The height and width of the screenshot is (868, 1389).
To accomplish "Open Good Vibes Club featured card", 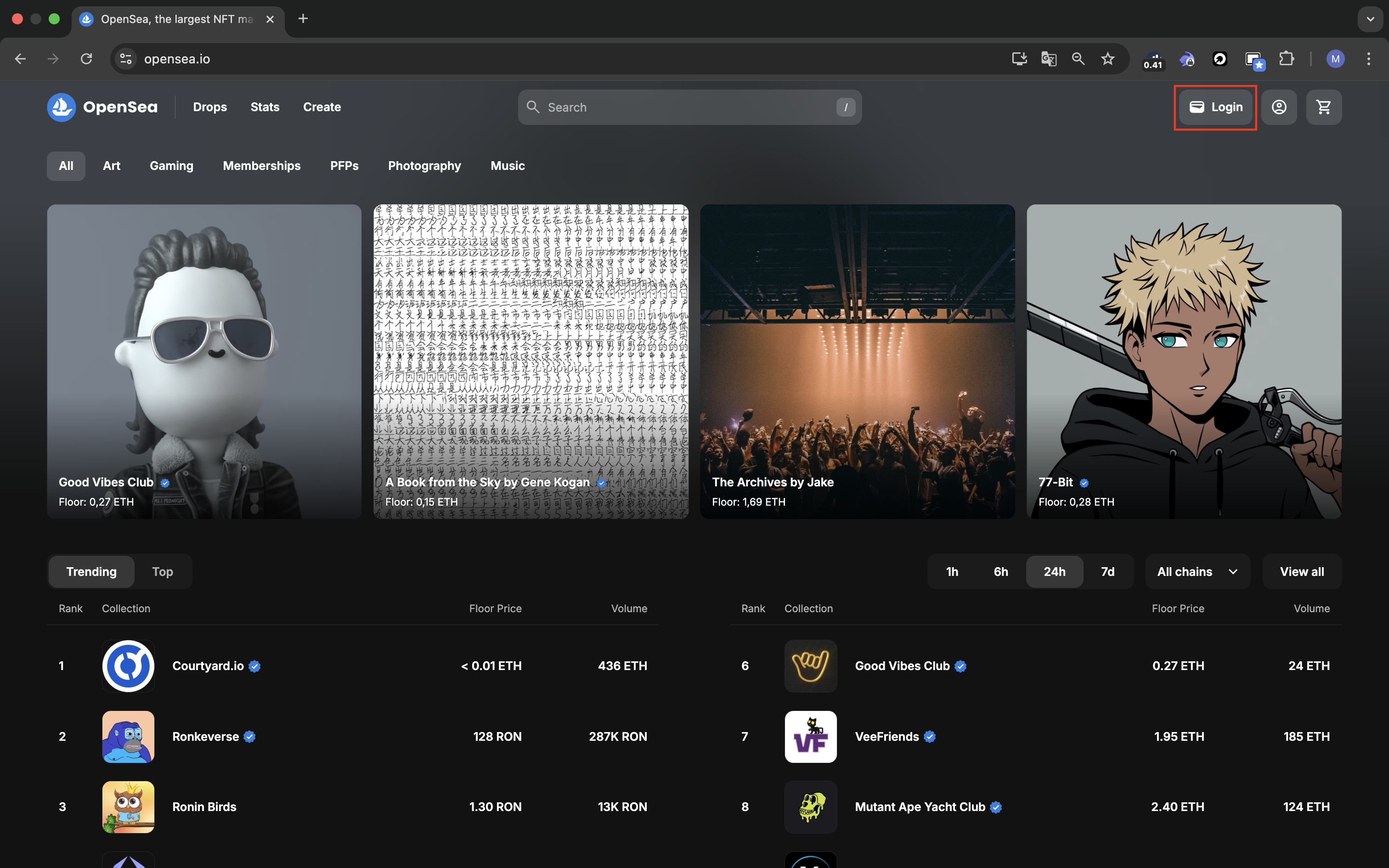I will [204, 362].
